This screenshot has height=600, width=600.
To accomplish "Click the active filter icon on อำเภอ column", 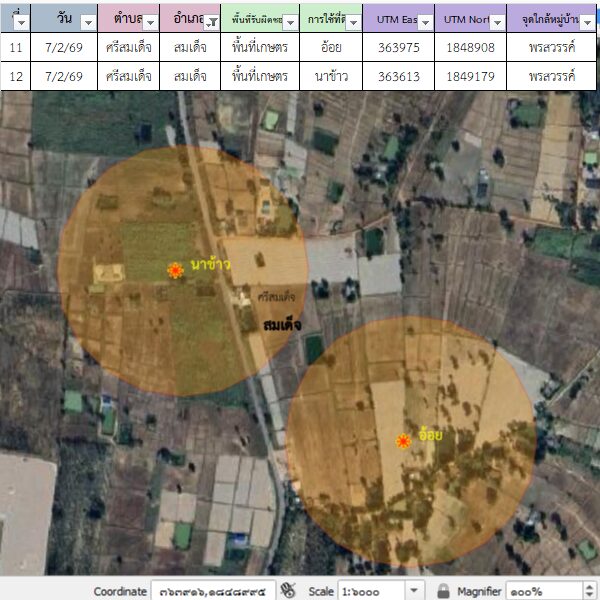I will point(211,21).
